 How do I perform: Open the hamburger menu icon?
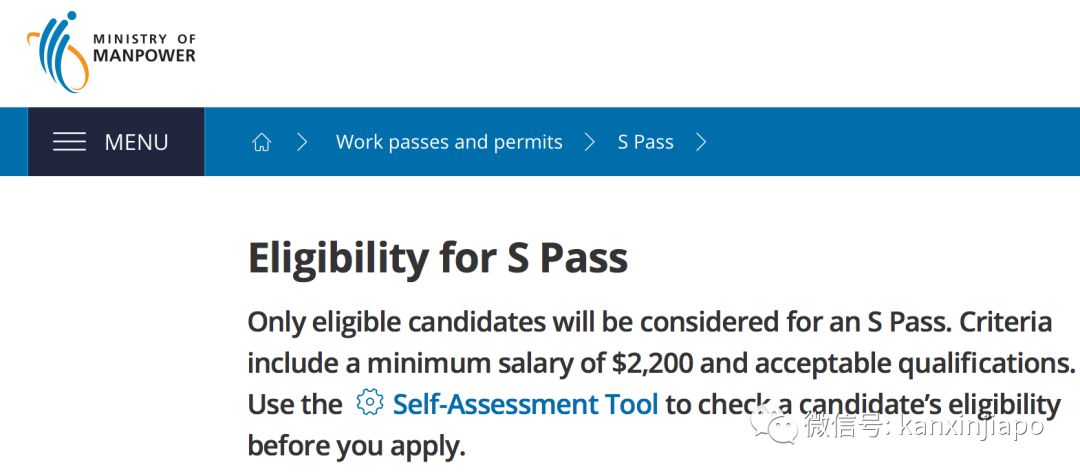69,142
